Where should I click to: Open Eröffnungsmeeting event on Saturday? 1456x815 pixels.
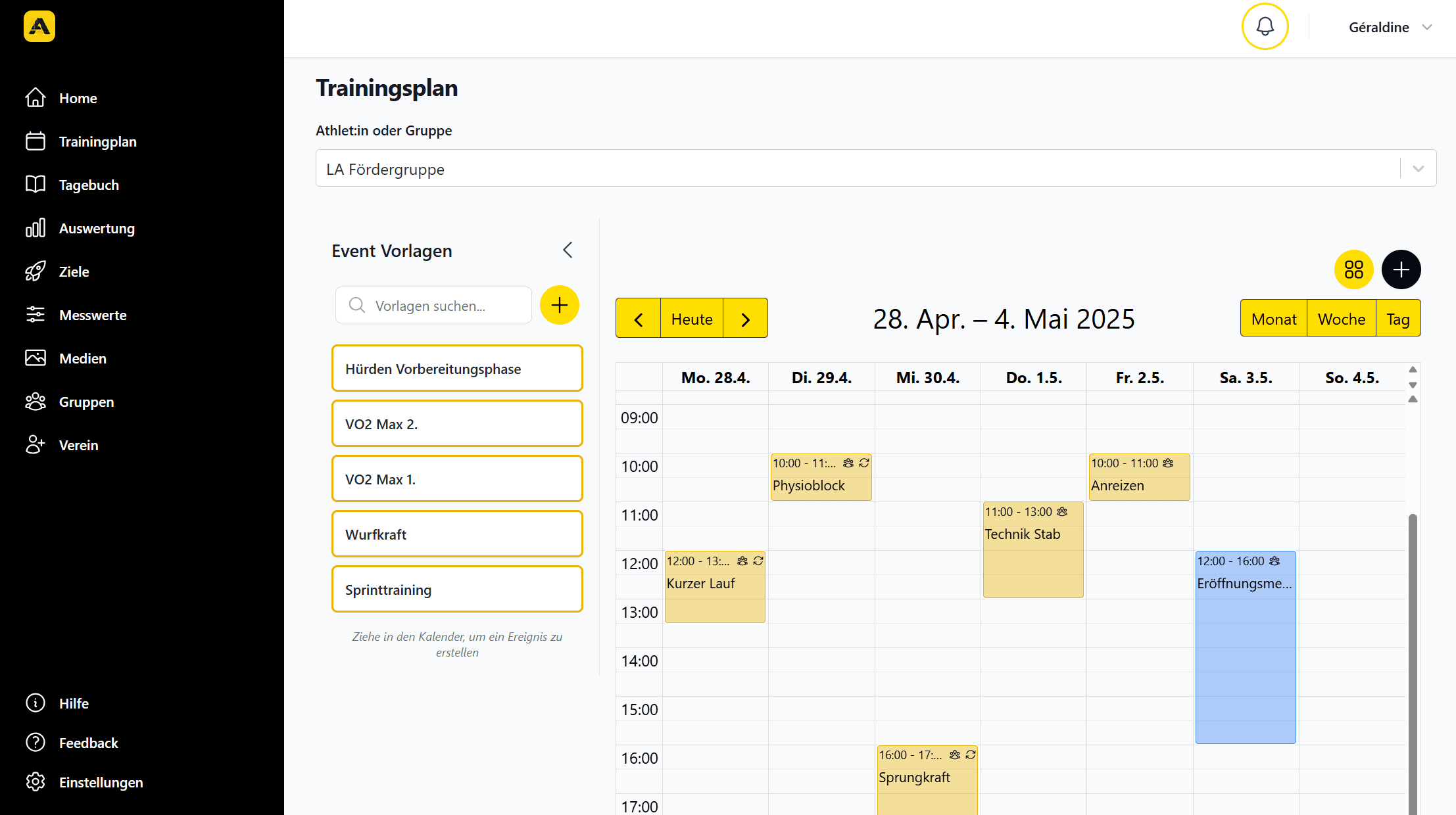[x=1246, y=647]
